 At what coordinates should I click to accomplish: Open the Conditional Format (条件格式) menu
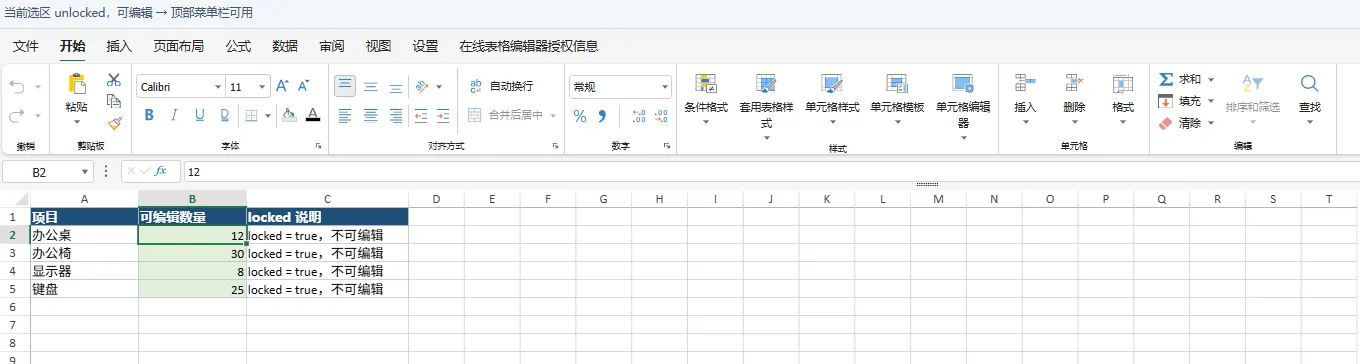pyautogui.click(x=706, y=99)
